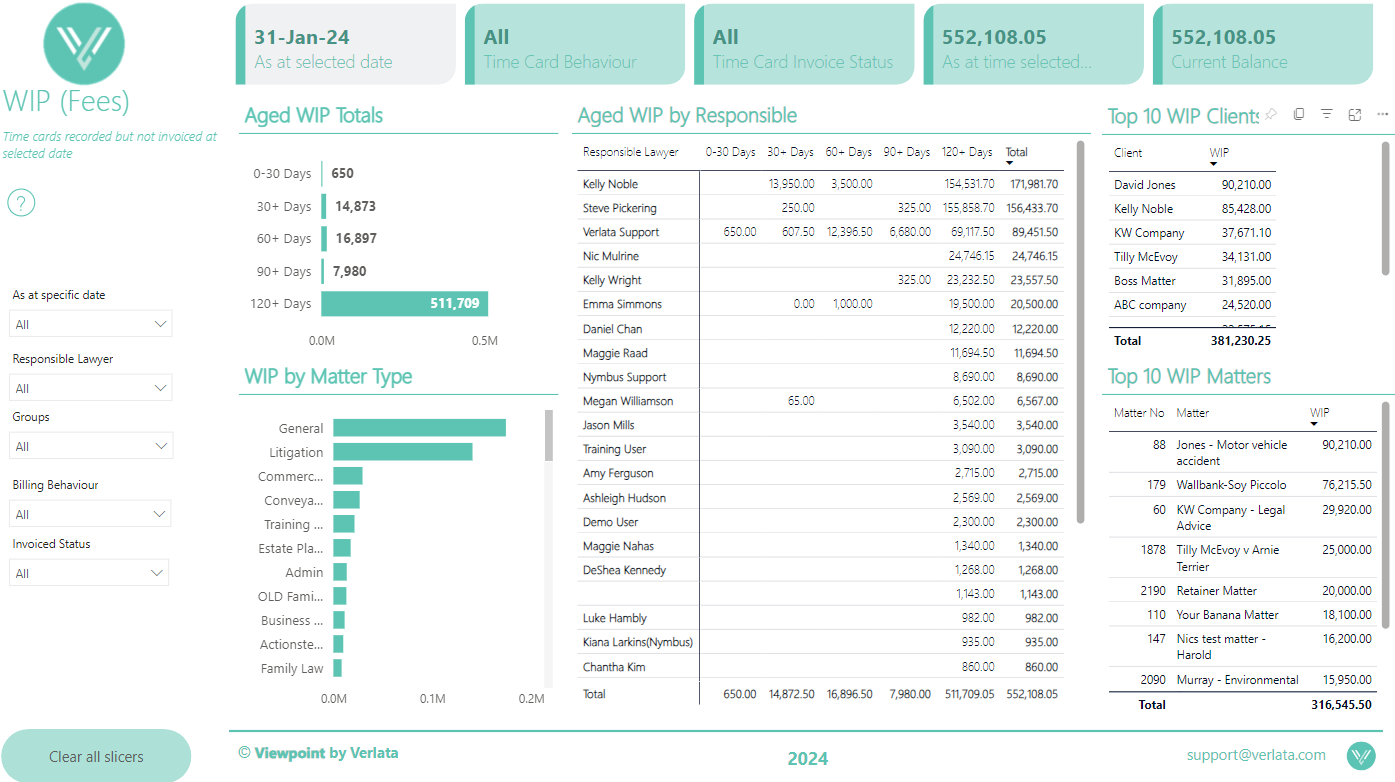Select the Steve Pickering lawyer row
This screenshot has height=782, width=1395.
click(821, 208)
